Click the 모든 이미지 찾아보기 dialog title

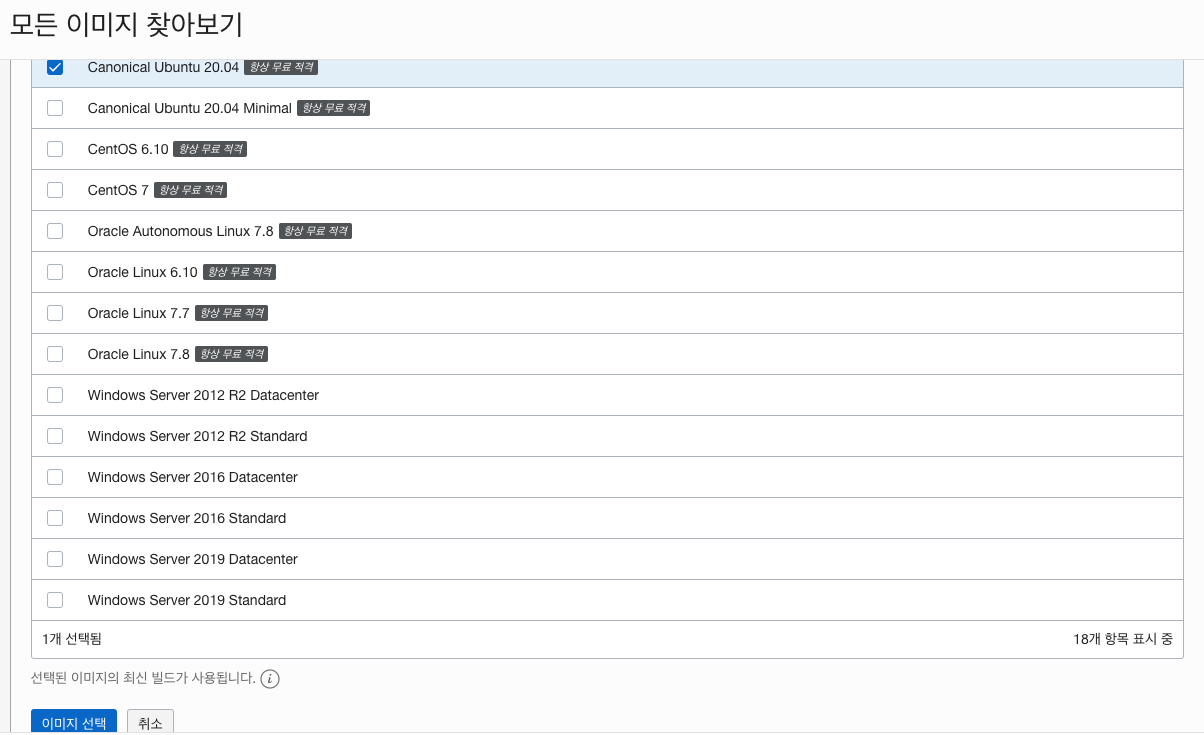point(126,25)
